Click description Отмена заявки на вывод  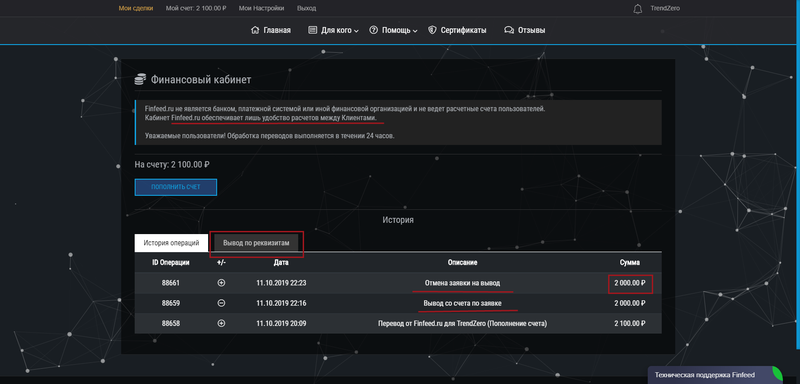pyautogui.click(x=462, y=283)
